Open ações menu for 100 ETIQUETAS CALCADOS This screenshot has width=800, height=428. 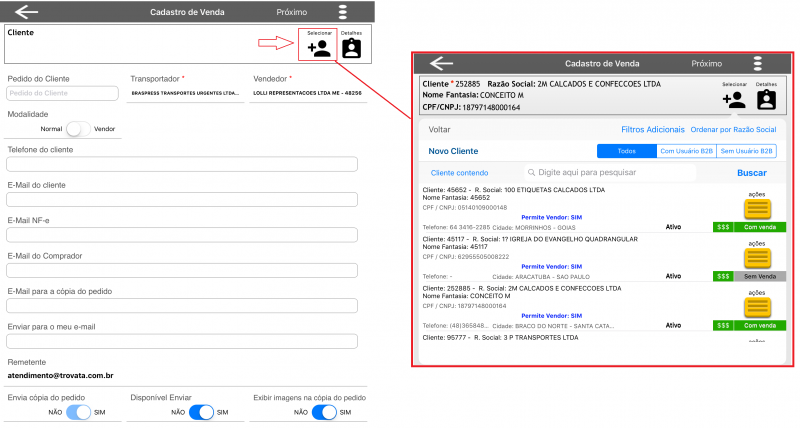tap(757, 209)
